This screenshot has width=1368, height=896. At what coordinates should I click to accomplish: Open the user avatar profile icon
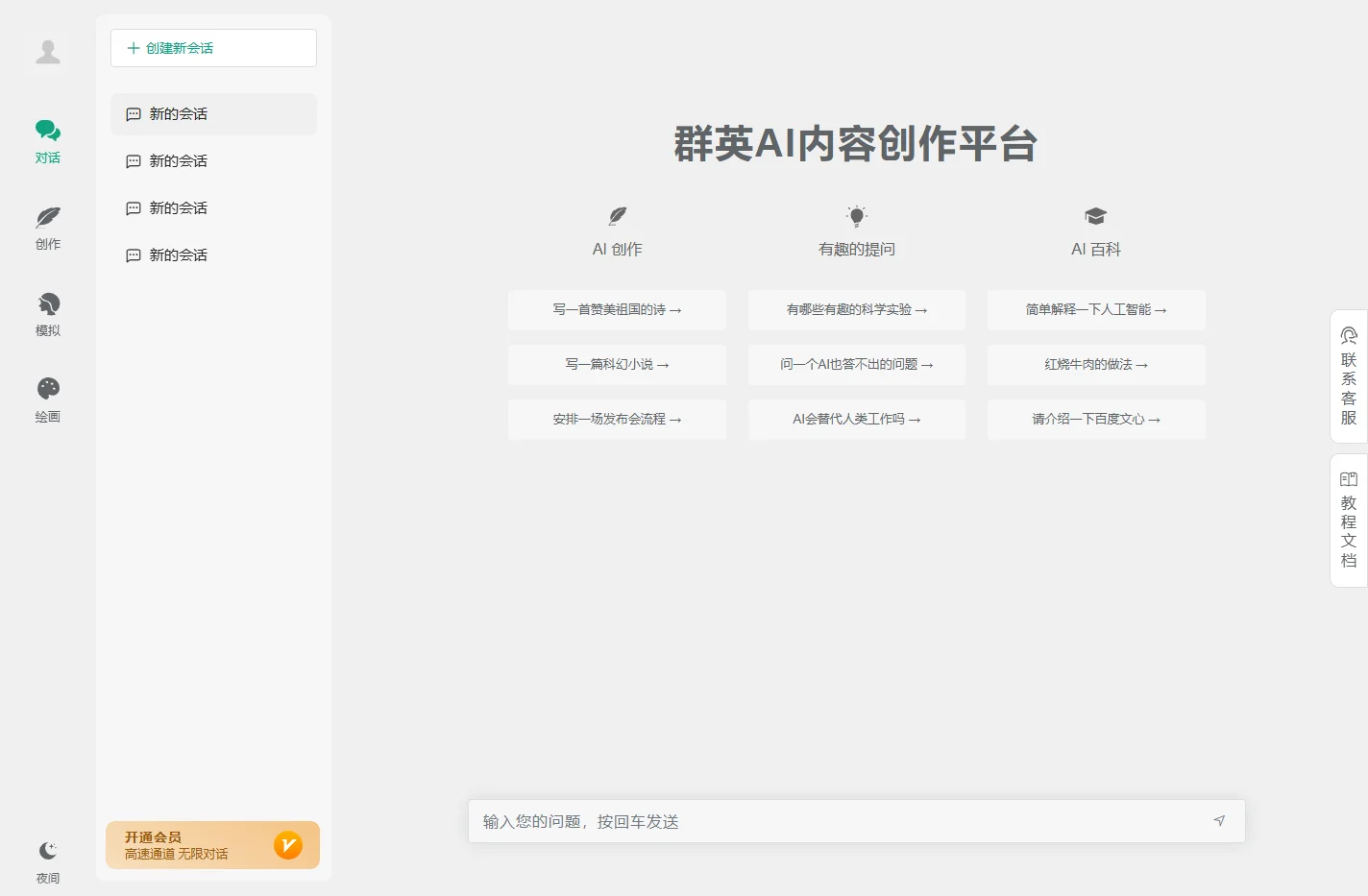48,52
